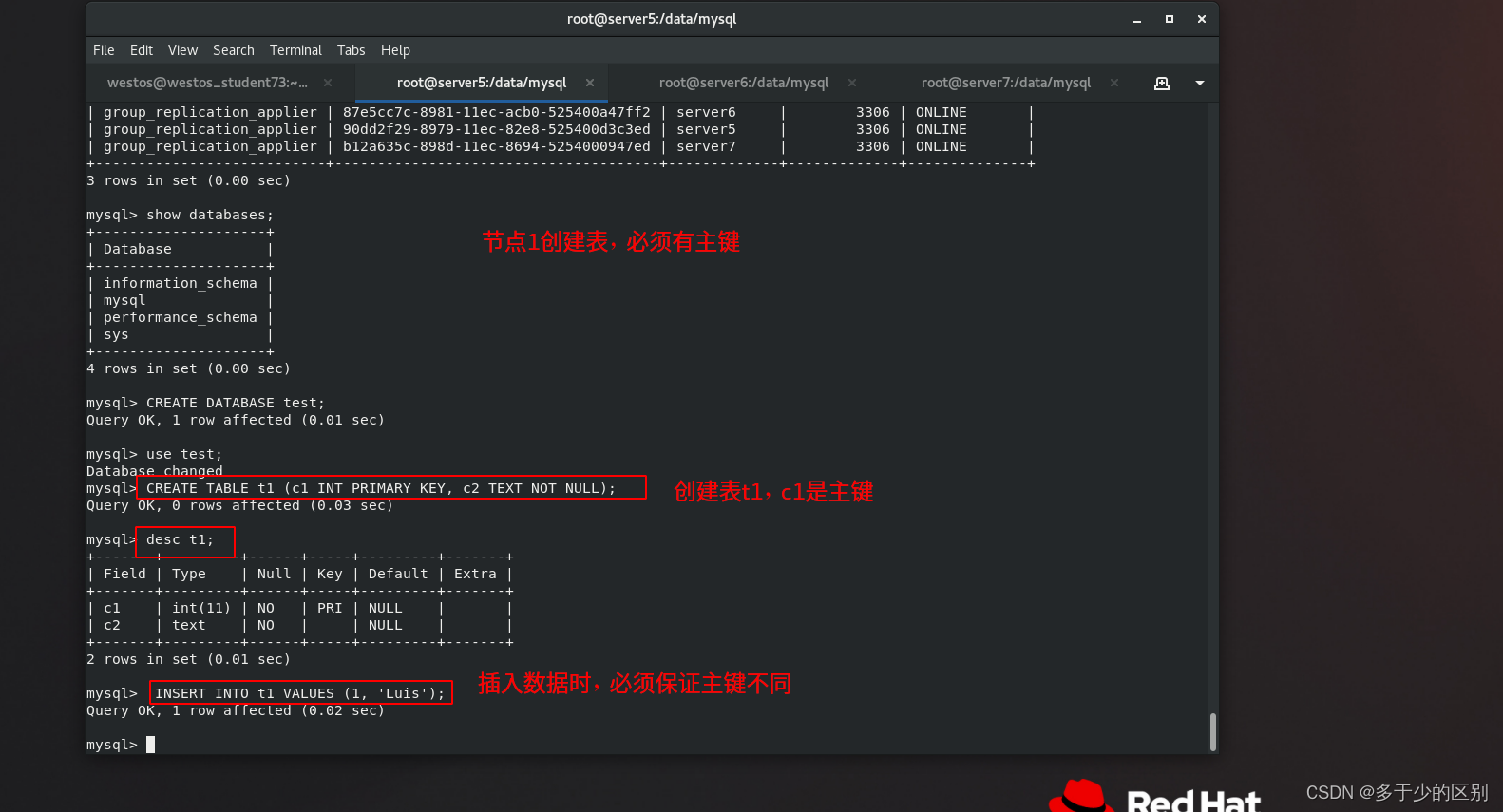Click the '3 rows in set (0.00 sec)' line
The height and width of the screenshot is (812, 1503).
pos(188,180)
